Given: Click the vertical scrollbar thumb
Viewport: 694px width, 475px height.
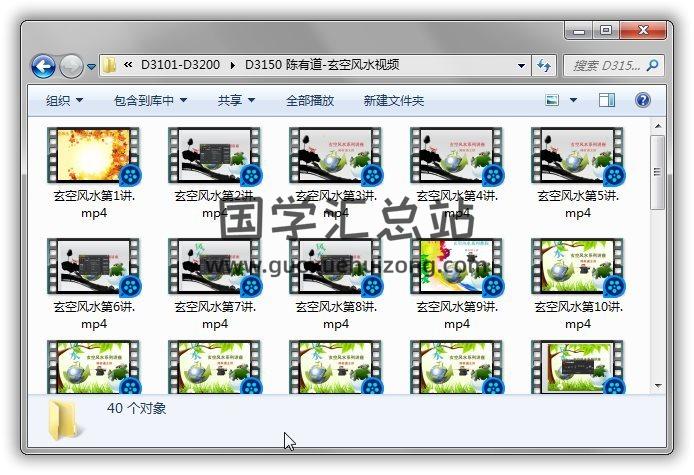Looking at the screenshot, I should (x=658, y=172).
